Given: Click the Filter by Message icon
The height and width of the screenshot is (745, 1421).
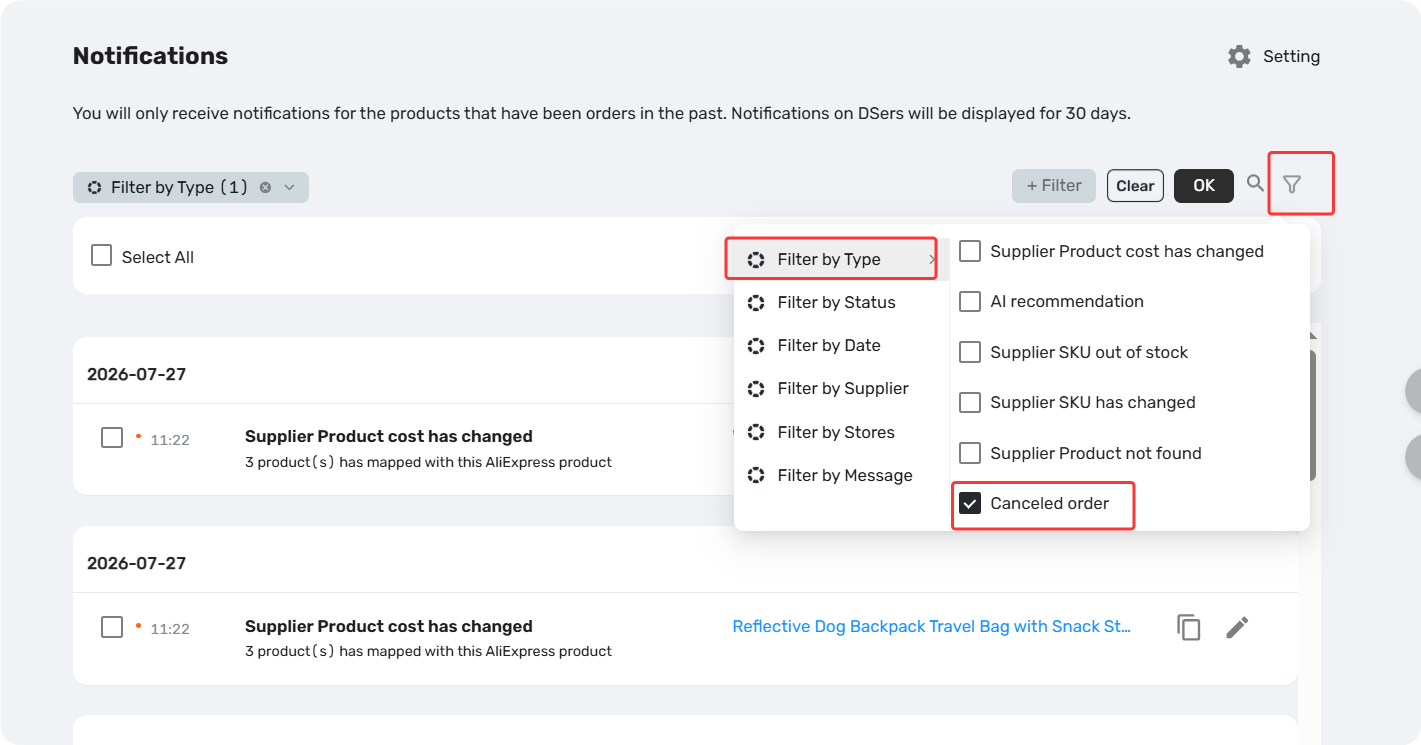Looking at the screenshot, I should [x=757, y=475].
